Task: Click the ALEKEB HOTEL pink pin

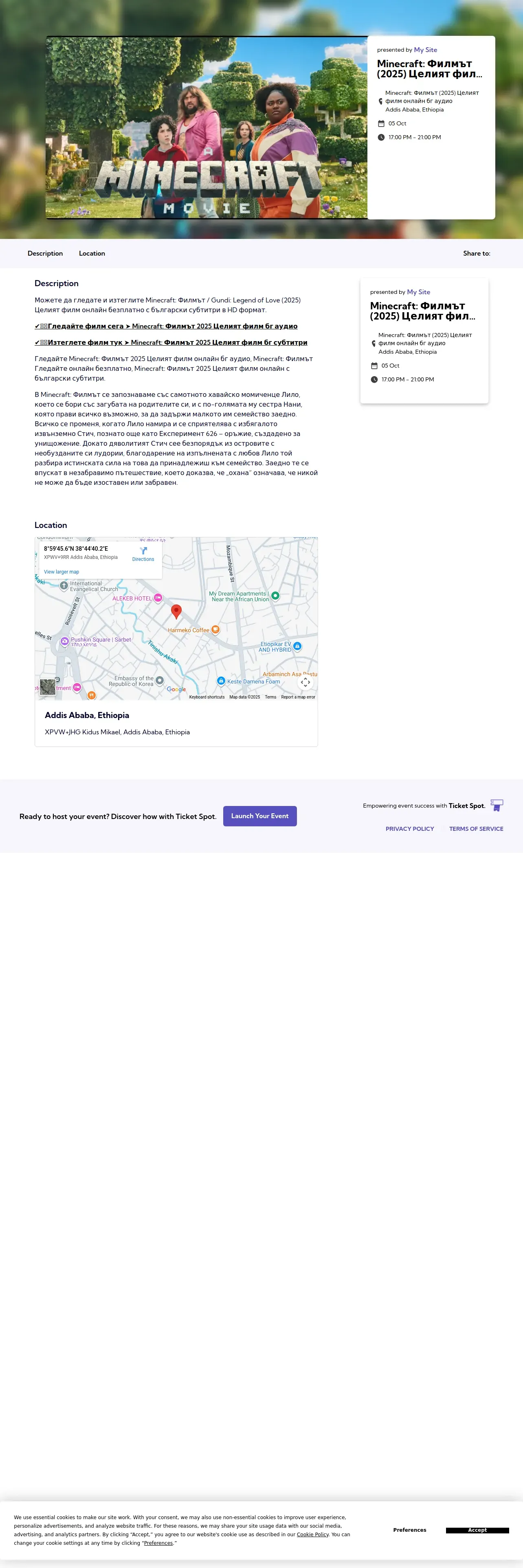Action: click(158, 598)
